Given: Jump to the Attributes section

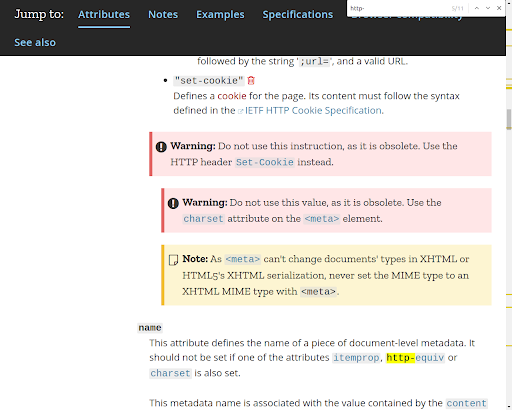Looking at the screenshot, I should coord(104,15).
